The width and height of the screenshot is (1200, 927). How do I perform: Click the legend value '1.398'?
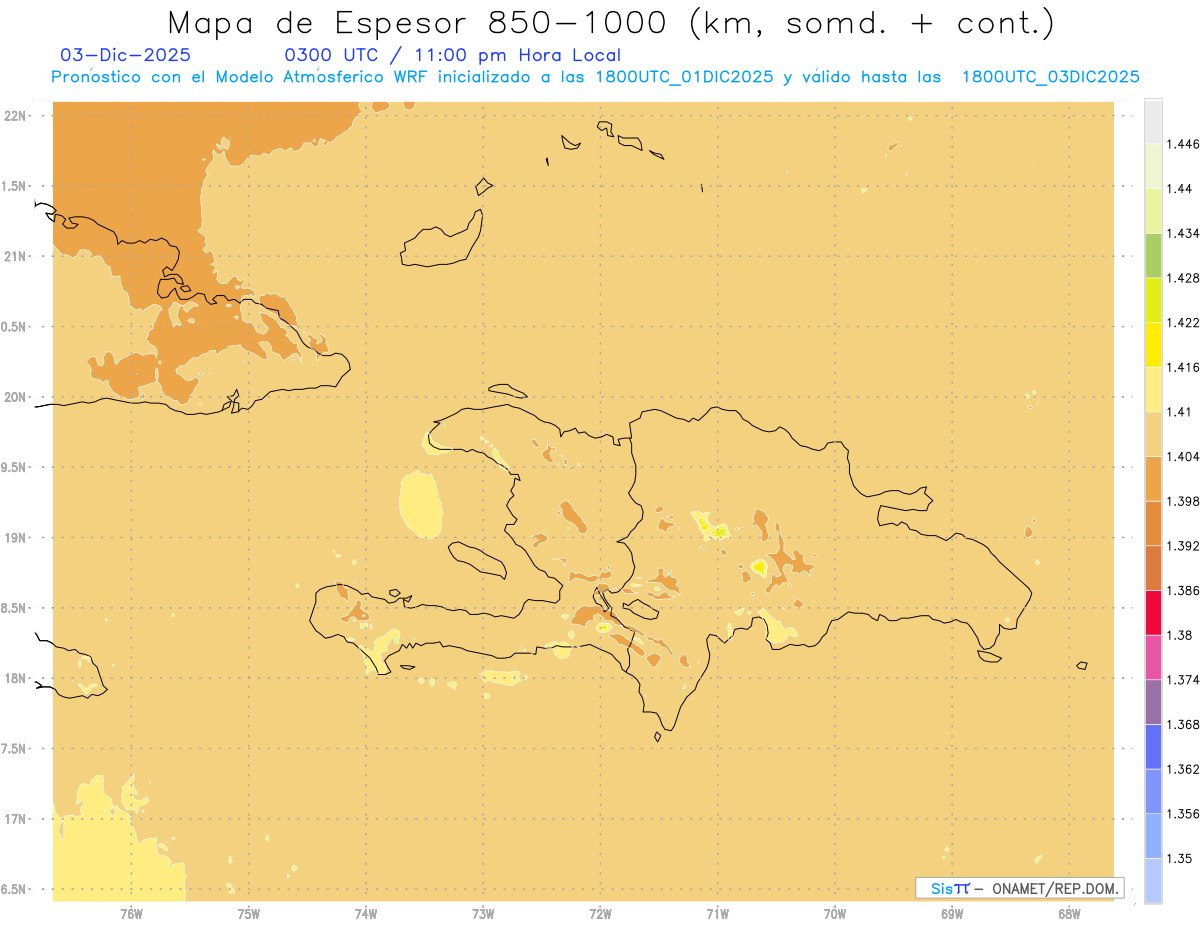(1184, 501)
